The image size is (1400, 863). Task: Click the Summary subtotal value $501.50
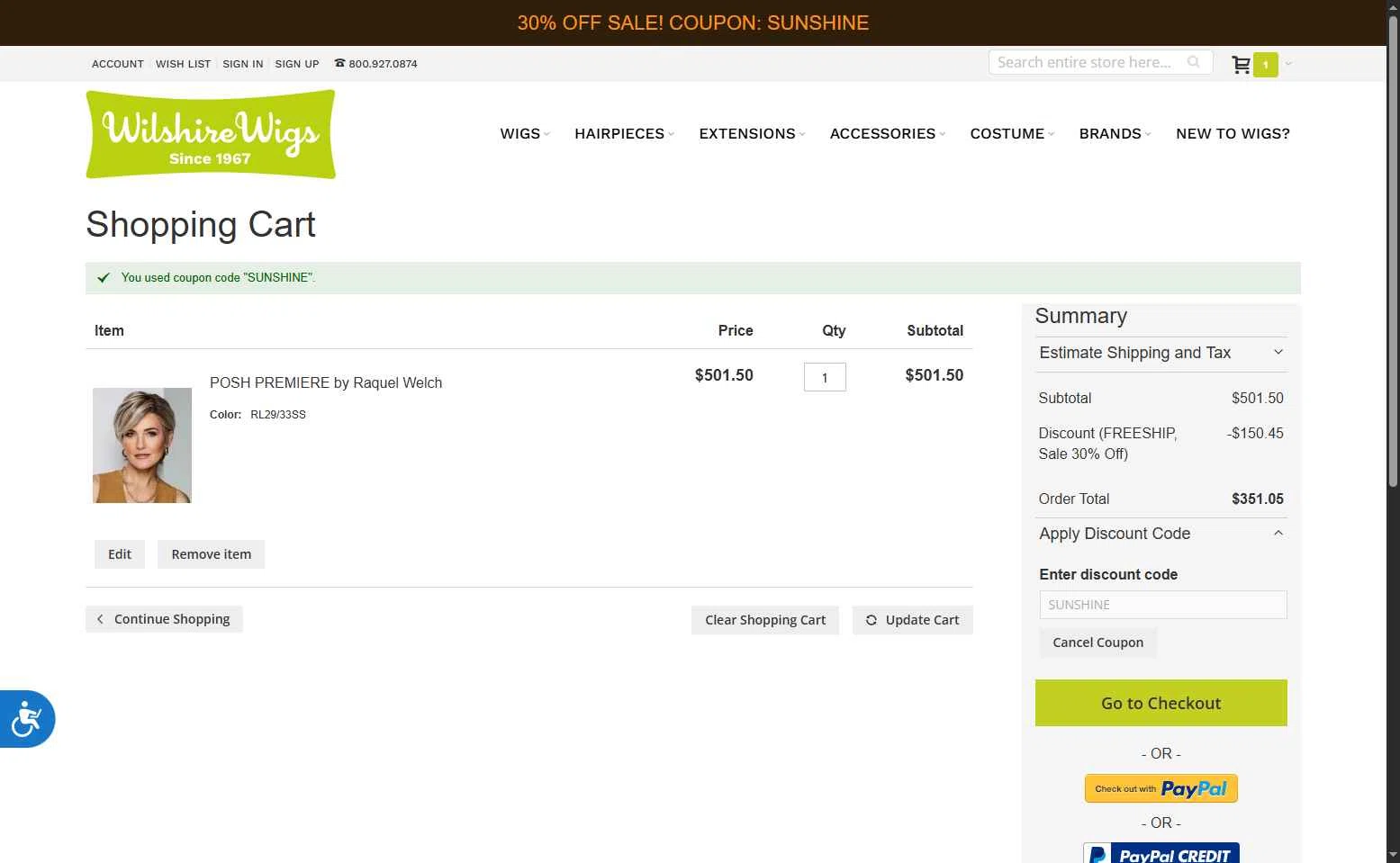pos(1258,398)
